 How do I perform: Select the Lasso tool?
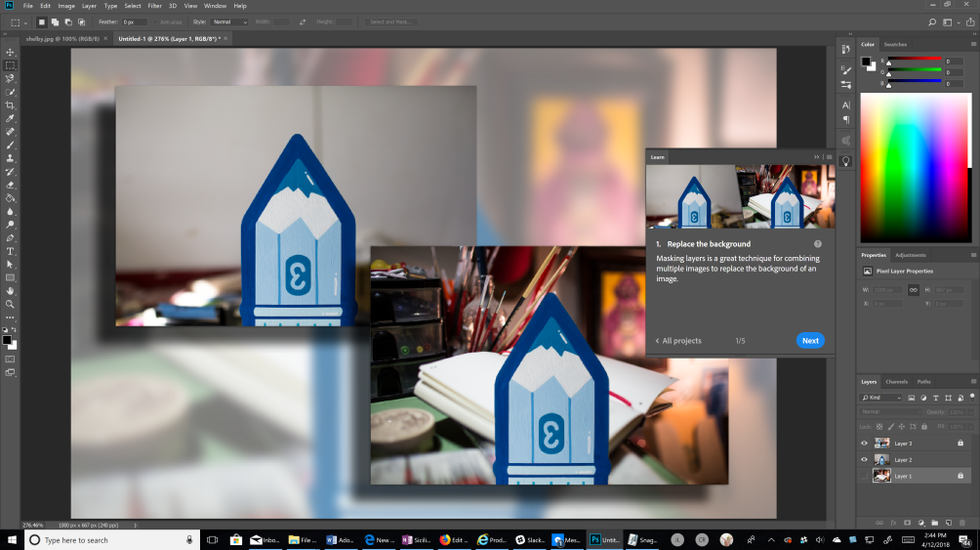(10, 79)
